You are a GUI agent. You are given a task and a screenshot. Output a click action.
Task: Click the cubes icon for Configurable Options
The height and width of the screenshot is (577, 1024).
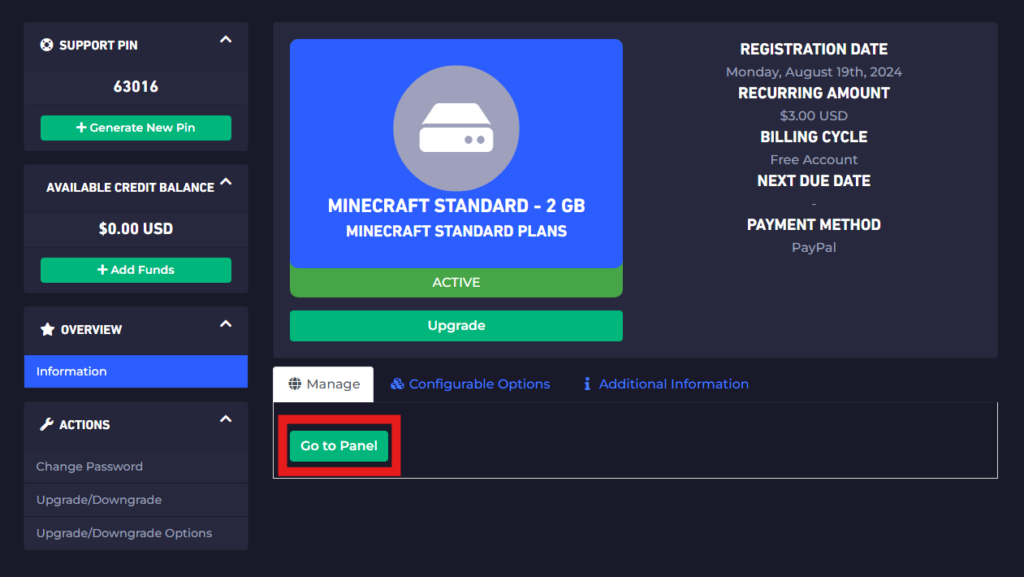397,384
